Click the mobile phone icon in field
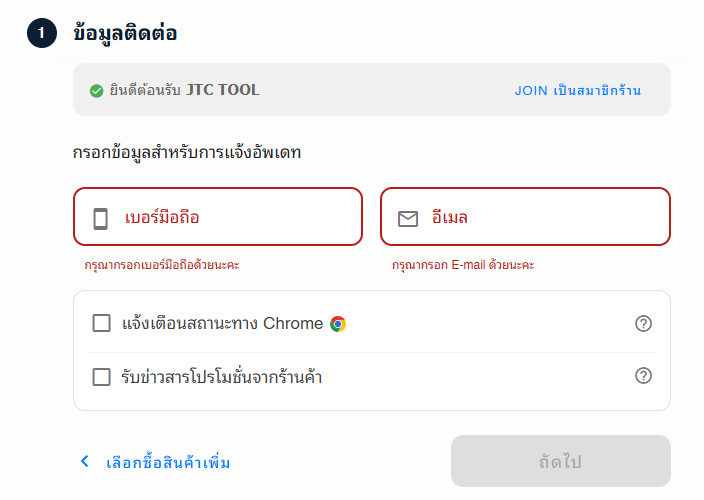 click(x=101, y=219)
